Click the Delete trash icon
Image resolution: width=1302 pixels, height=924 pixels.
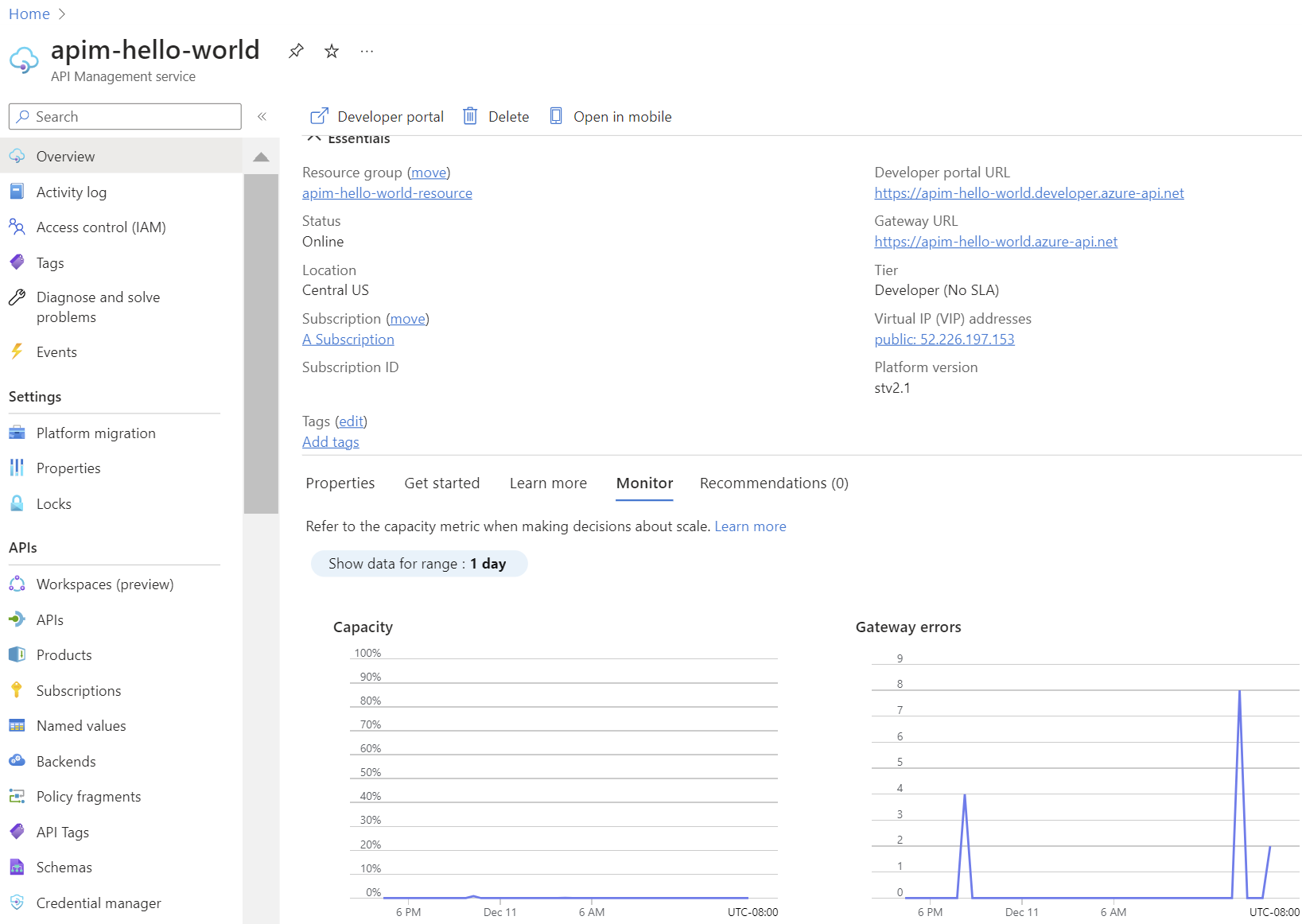470,116
